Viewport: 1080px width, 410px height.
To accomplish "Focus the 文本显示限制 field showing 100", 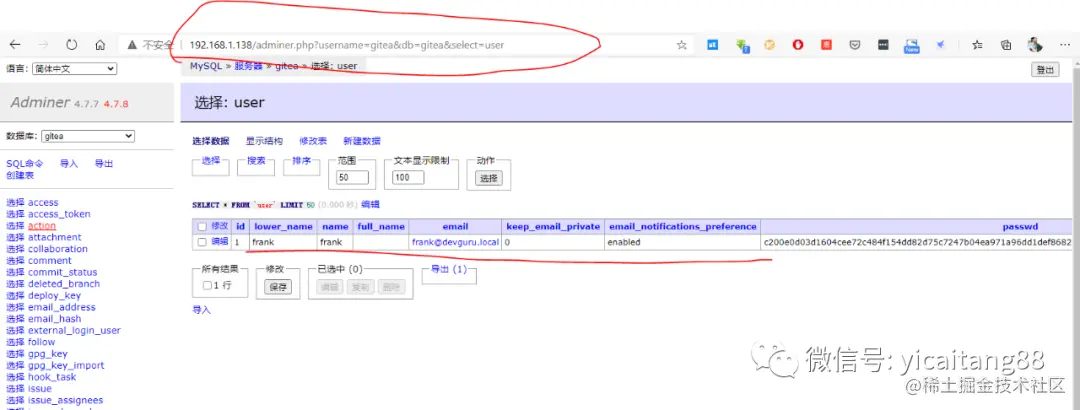I will pyautogui.click(x=408, y=177).
